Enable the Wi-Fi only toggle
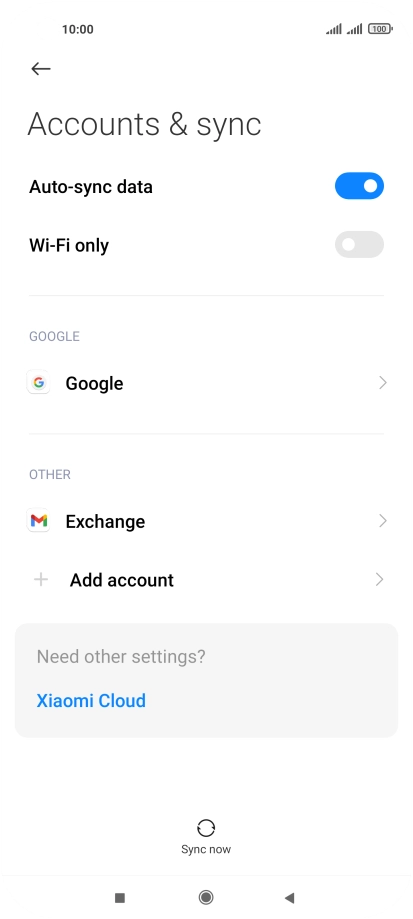Screen dimensions: 413x919 (359, 244)
